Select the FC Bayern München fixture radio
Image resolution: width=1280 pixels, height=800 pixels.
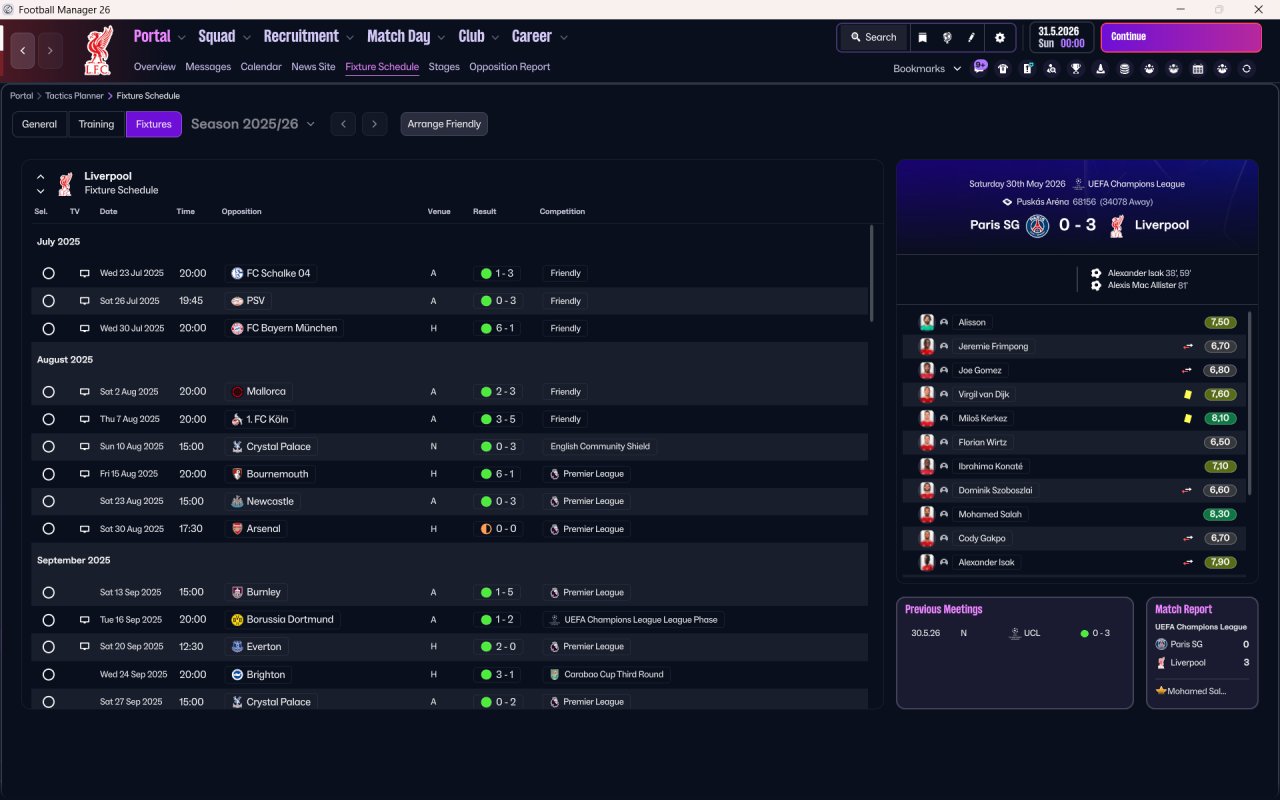pos(48,328)
